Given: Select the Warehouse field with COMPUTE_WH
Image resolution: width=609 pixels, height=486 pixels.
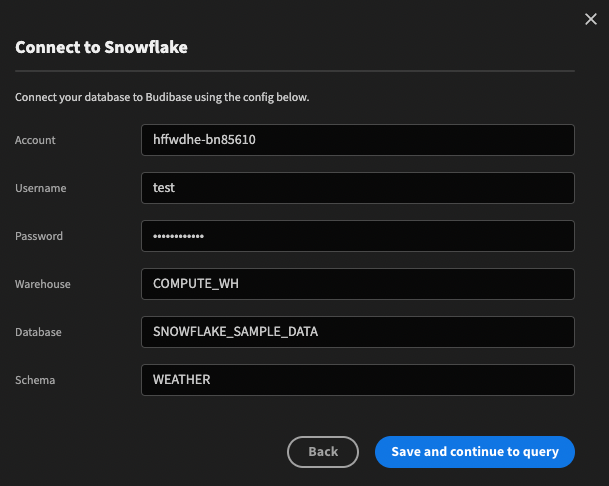Looking at the screenshot, I should pyautogui.click(x=358, y=284).
